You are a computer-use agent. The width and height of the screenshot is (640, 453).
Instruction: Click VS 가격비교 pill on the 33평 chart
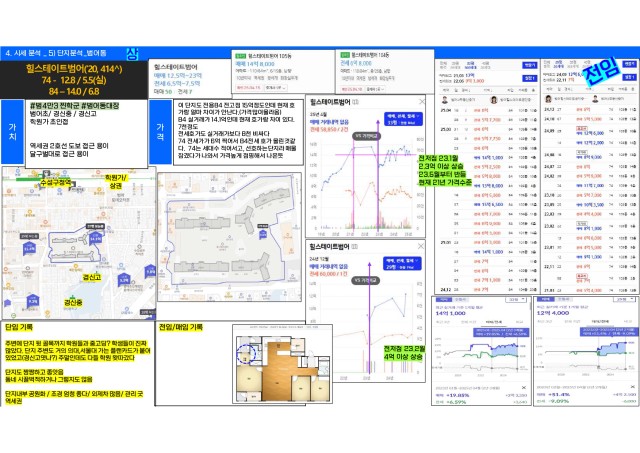366,136
